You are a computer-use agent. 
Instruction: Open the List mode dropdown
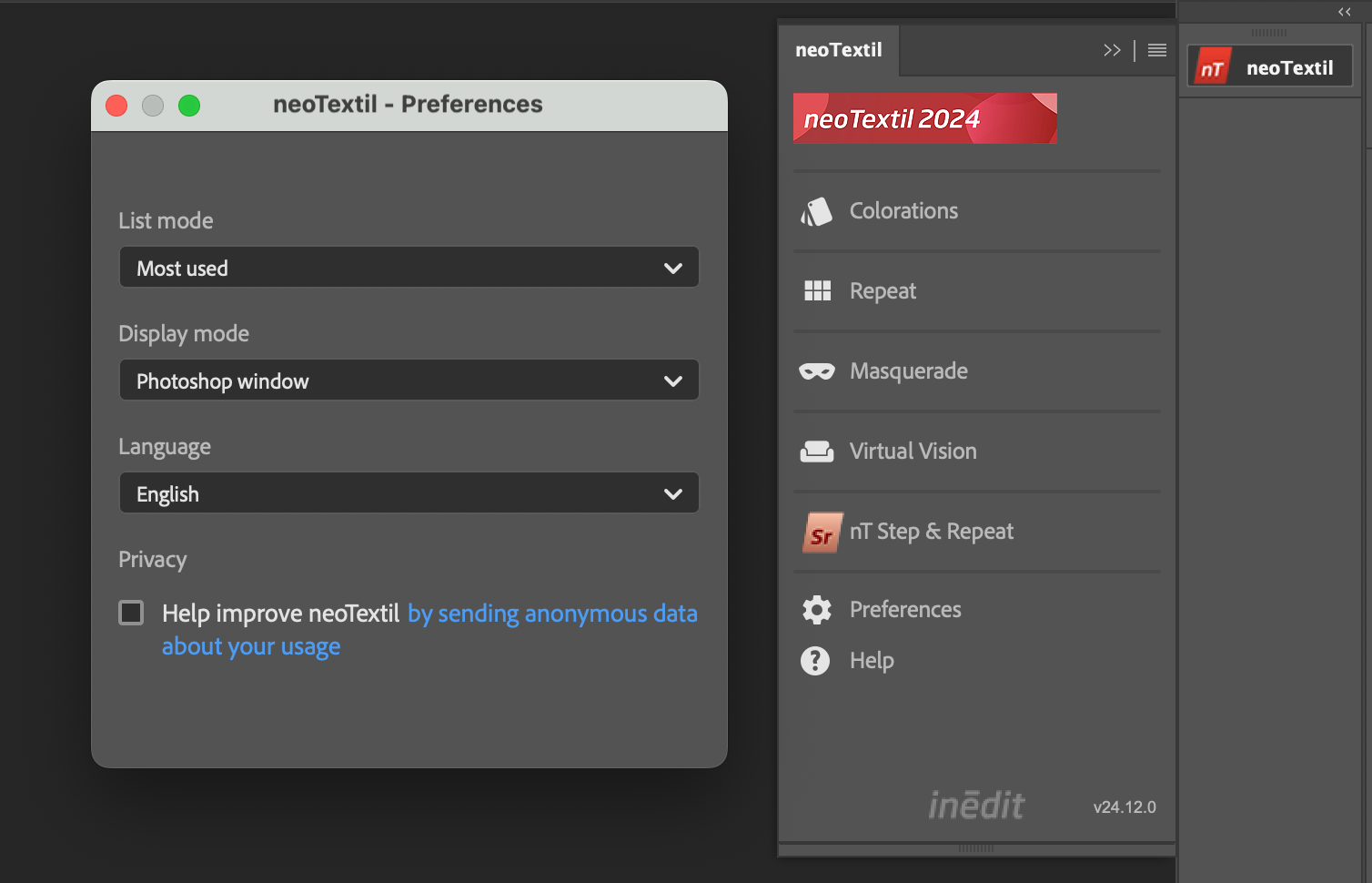(409, 268)
